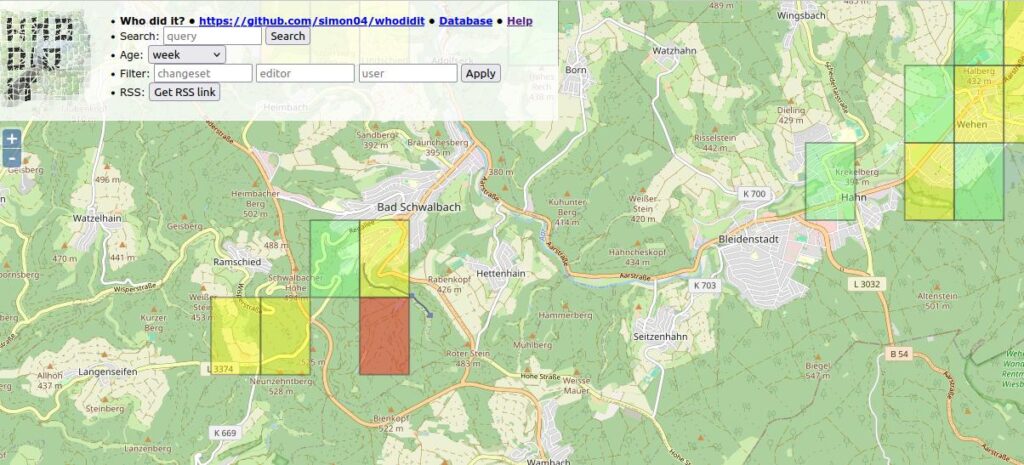The image size is (1024, 465).
Task: Click the K 669 road shield
Action: point(225,432)
